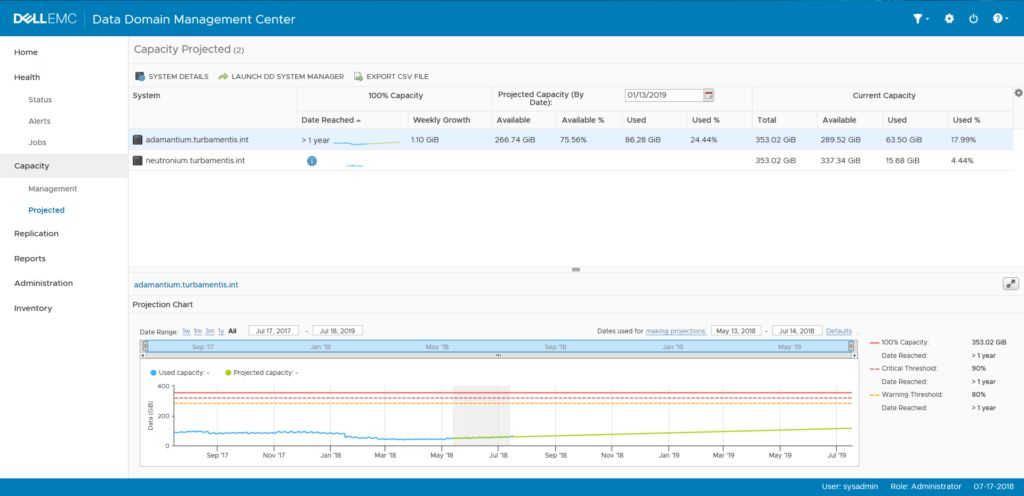Expand the projection chart panel

(1010, 284)
